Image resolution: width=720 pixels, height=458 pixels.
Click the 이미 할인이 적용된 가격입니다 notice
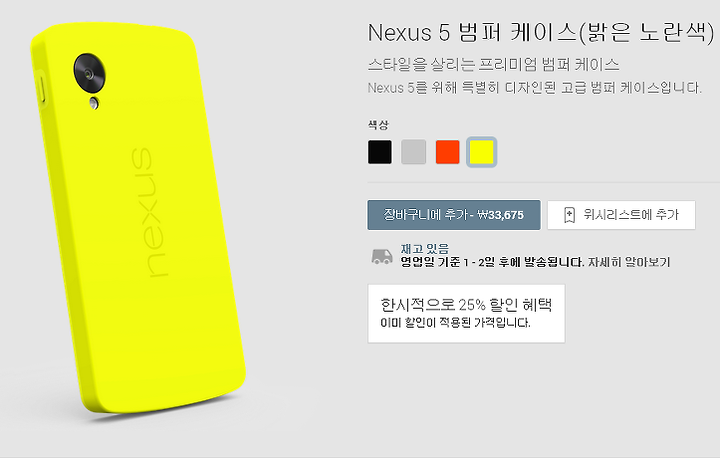(x=455, y=323)
